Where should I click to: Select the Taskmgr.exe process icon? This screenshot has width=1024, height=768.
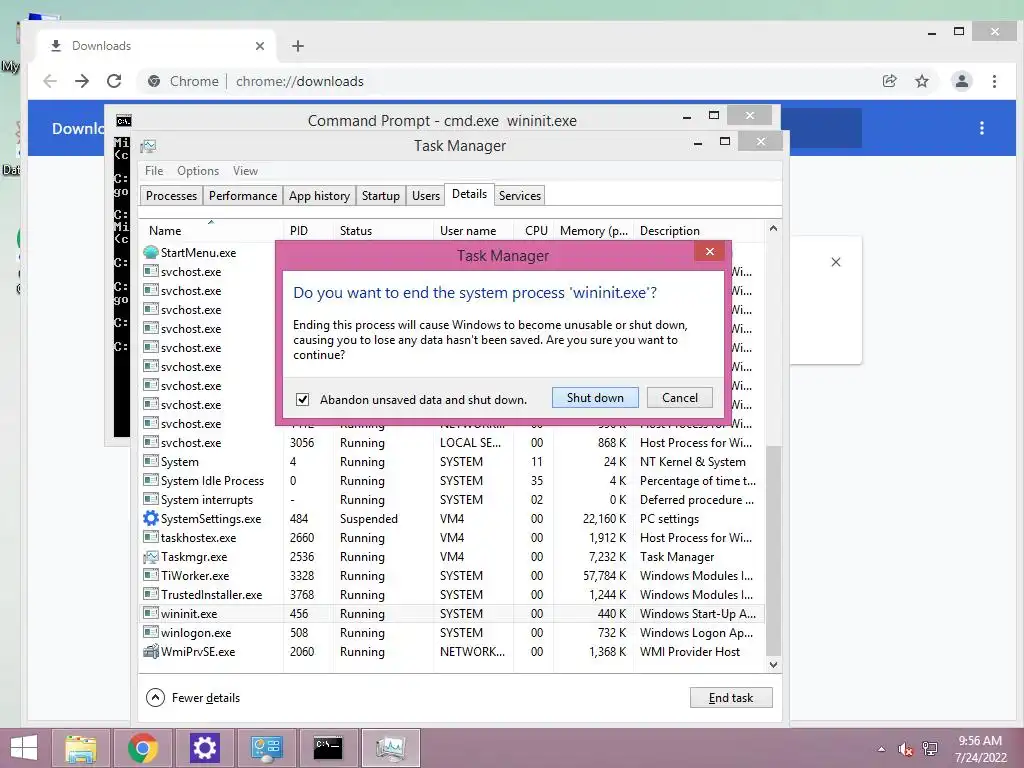151,556
